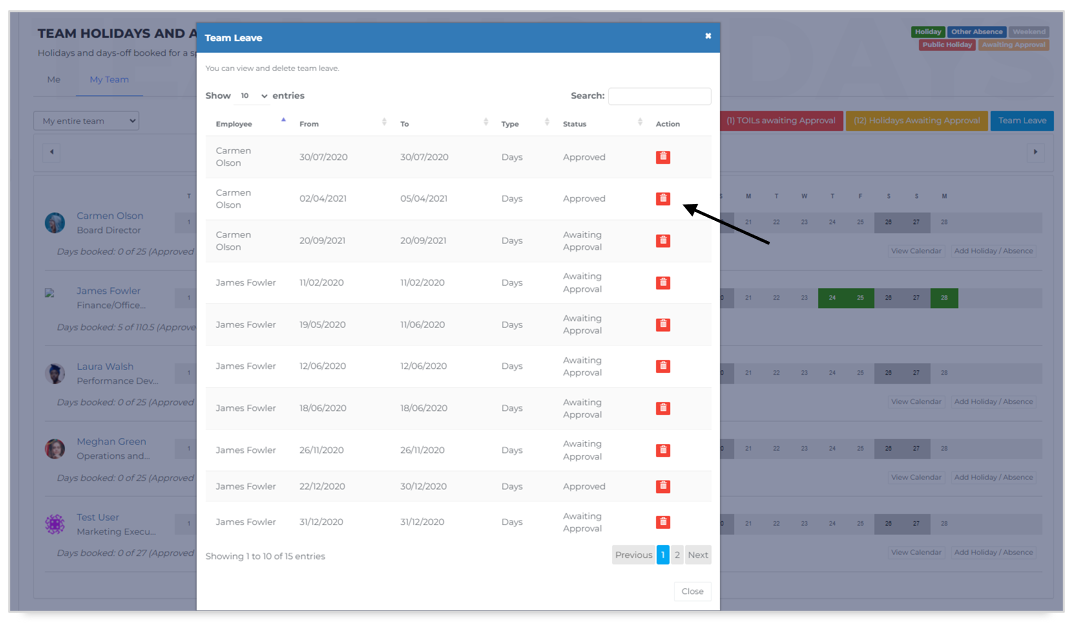Go to page 2 of entries

(677, 555)
